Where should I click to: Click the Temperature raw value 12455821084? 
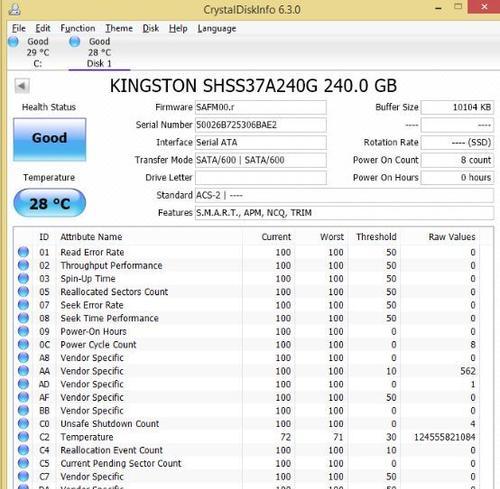tap(445, 437)
